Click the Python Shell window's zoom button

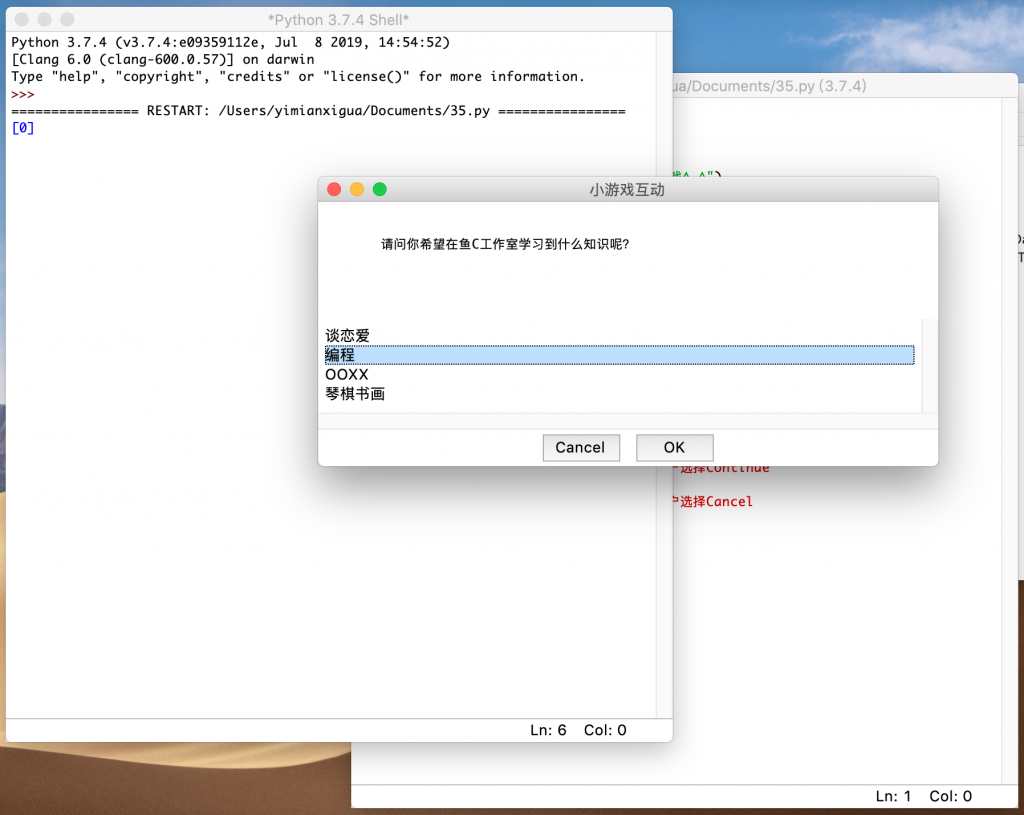(x=68, y=20)
